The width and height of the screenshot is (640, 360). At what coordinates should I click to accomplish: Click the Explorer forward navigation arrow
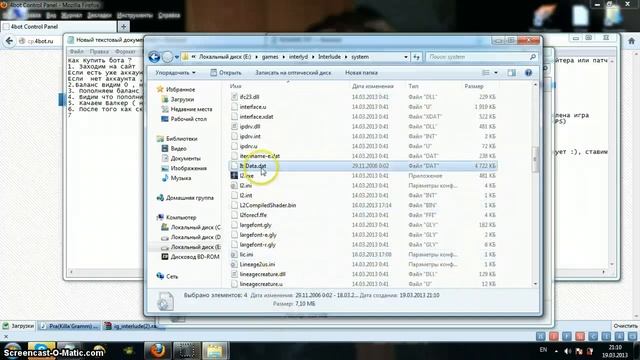coord(167,57)
